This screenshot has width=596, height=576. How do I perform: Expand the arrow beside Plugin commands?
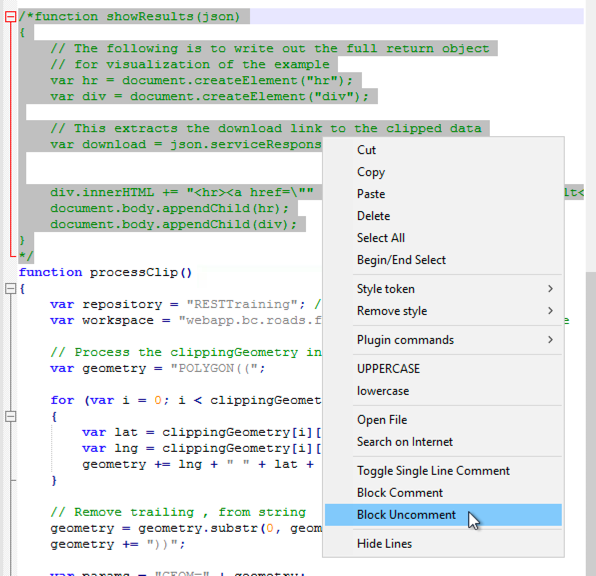click(550, 340)
